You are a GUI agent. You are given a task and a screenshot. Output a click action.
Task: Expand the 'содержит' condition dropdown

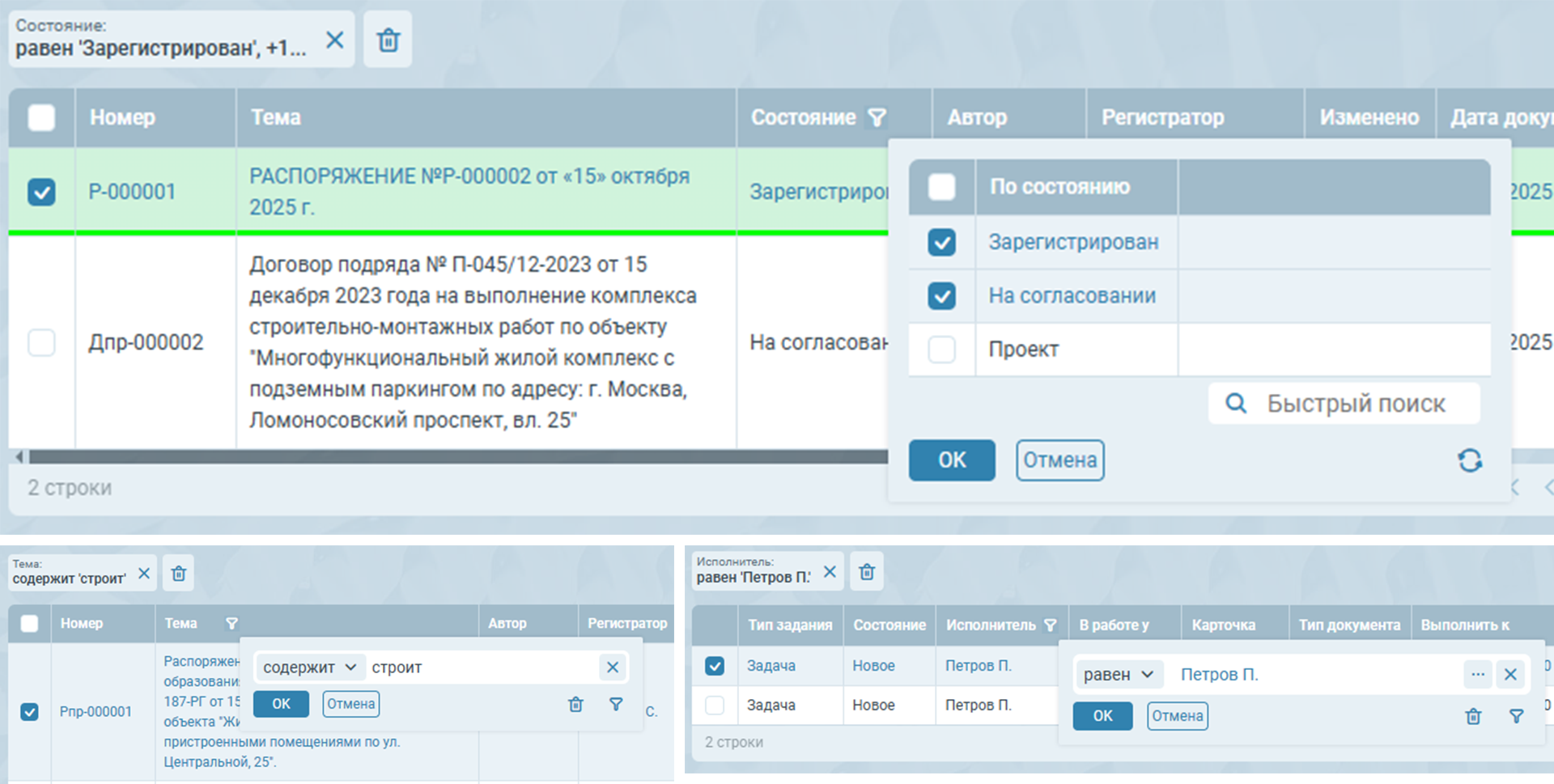309,667
